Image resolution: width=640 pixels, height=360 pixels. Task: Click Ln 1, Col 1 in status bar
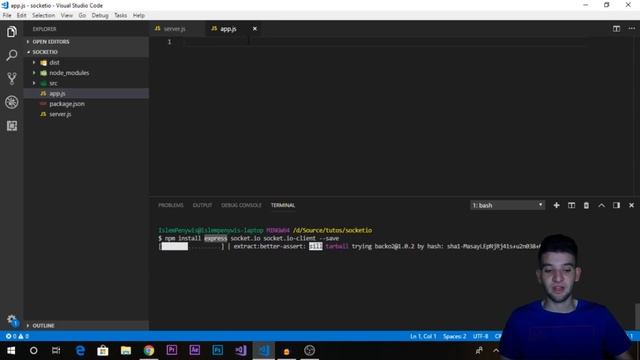pyautogui.click(x=423, y=336)
